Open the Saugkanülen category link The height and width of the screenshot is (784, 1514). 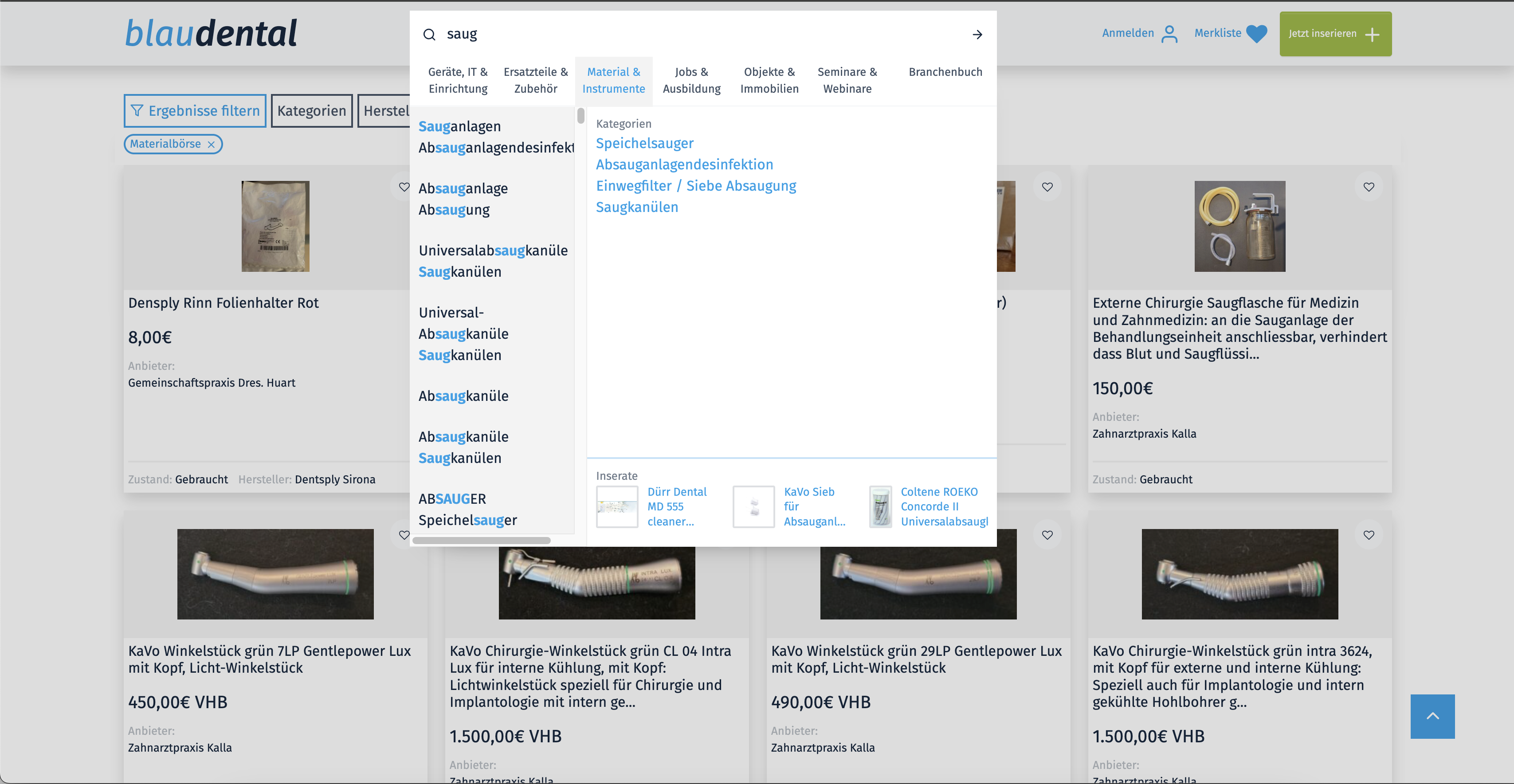637,208
